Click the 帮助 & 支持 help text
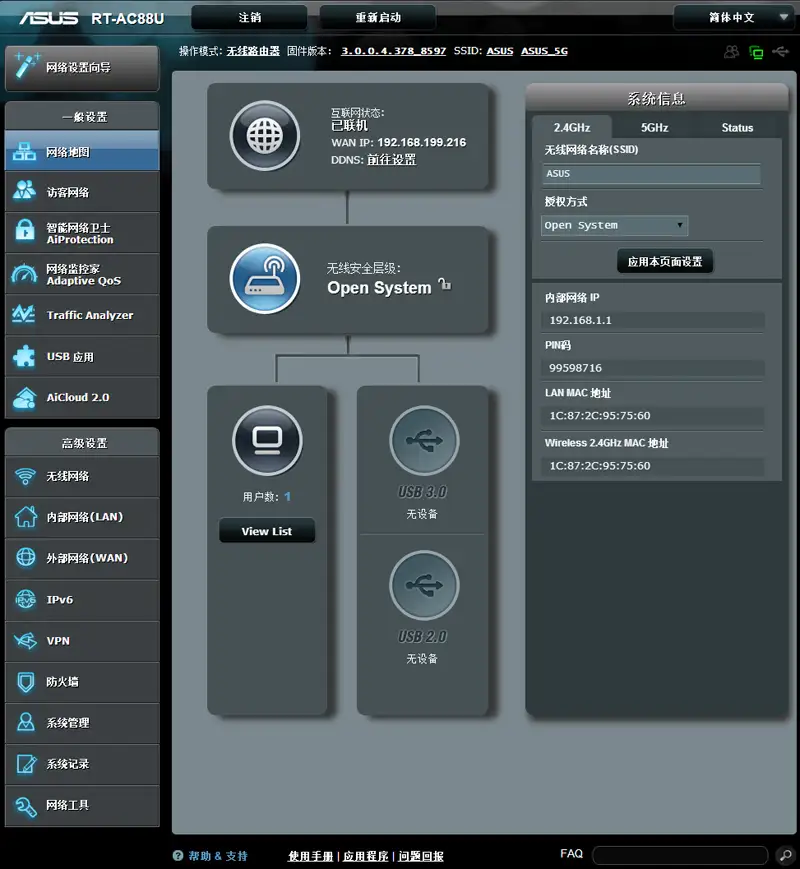 click(218, 856)
